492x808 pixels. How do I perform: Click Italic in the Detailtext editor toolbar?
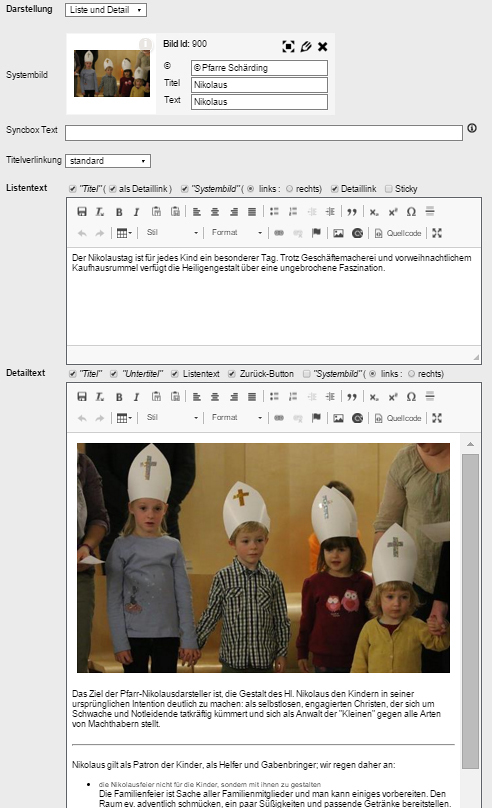click(x=137, y=397)
